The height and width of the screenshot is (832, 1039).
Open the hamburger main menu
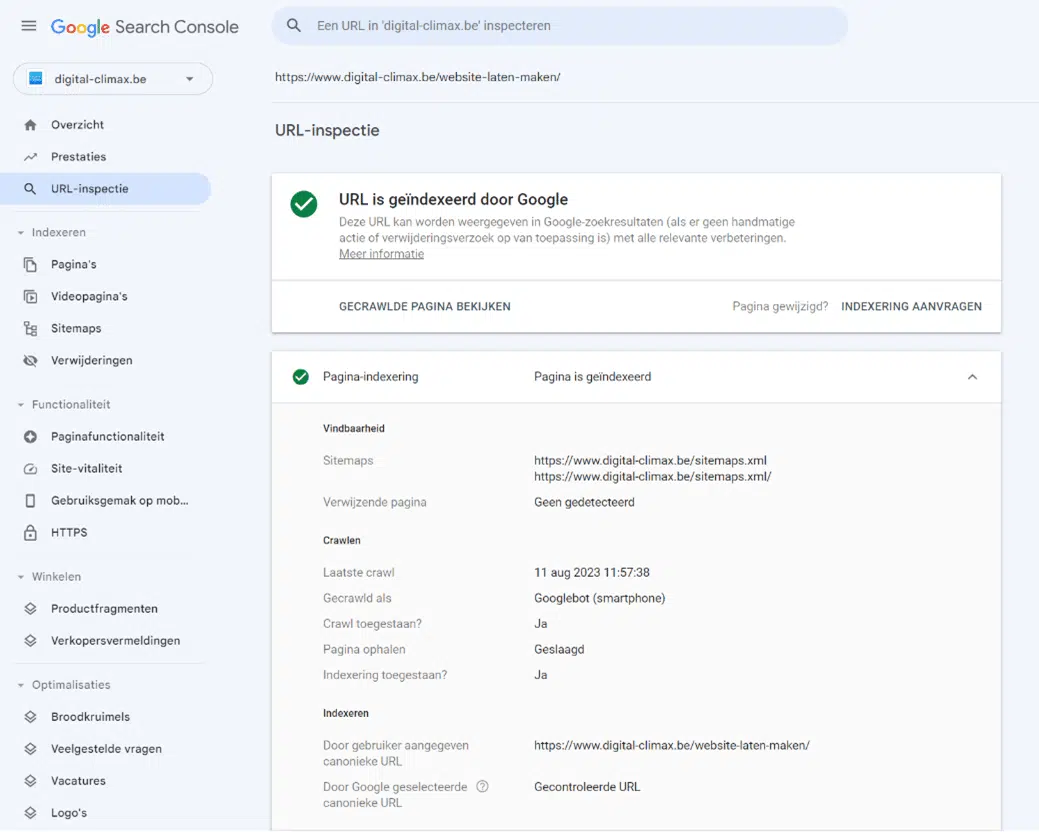28,26
